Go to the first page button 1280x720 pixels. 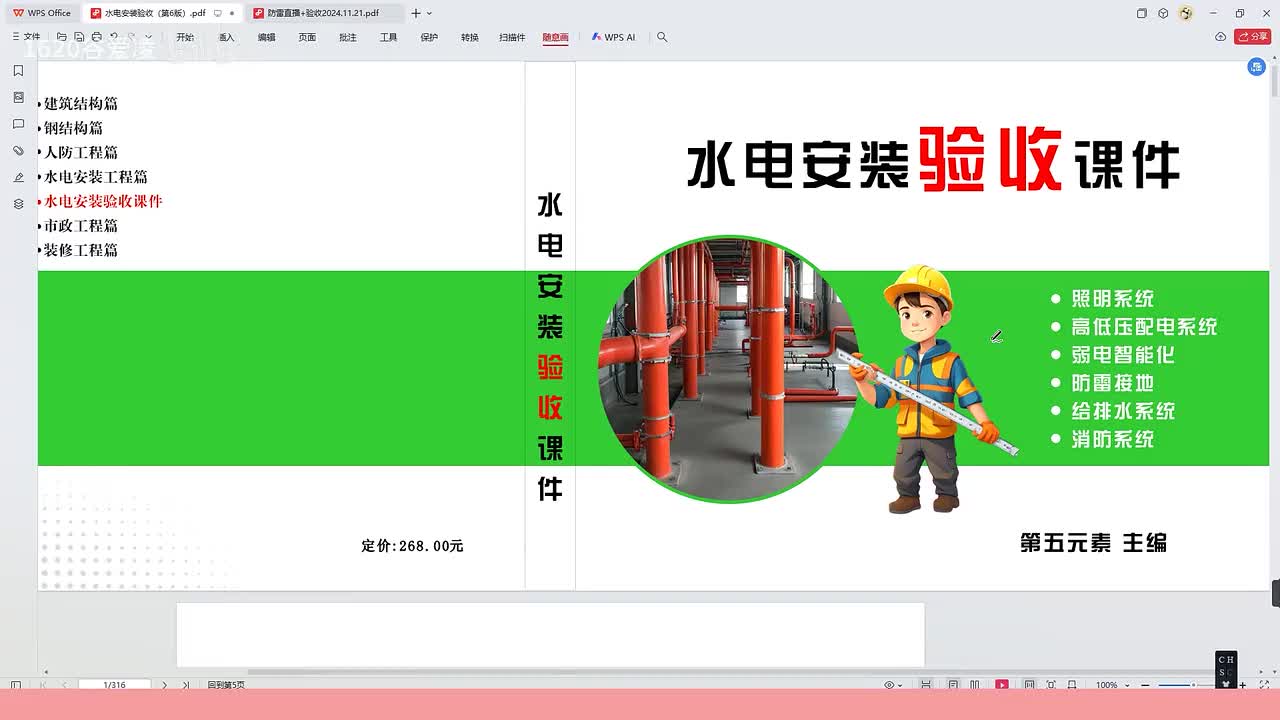pyautogui.click(x=42, y=685)
